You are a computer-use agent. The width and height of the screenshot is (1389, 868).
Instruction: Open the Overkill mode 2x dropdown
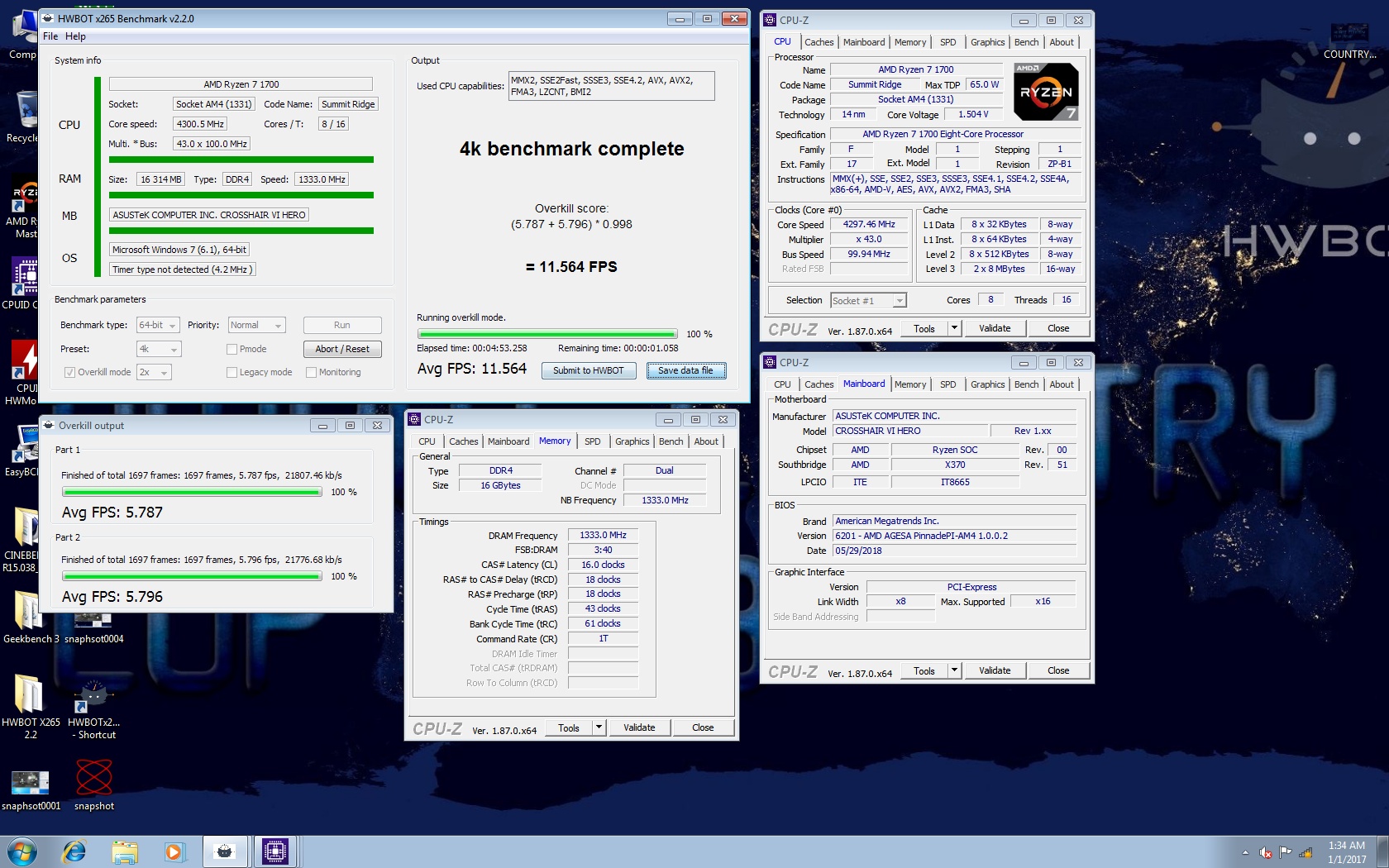[154, 372]
